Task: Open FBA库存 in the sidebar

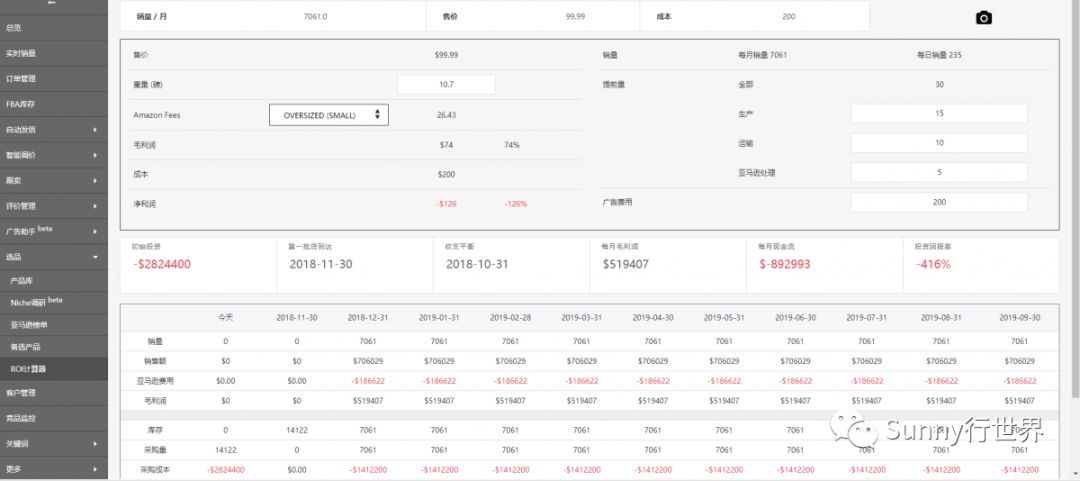Action: pos(22,104)
